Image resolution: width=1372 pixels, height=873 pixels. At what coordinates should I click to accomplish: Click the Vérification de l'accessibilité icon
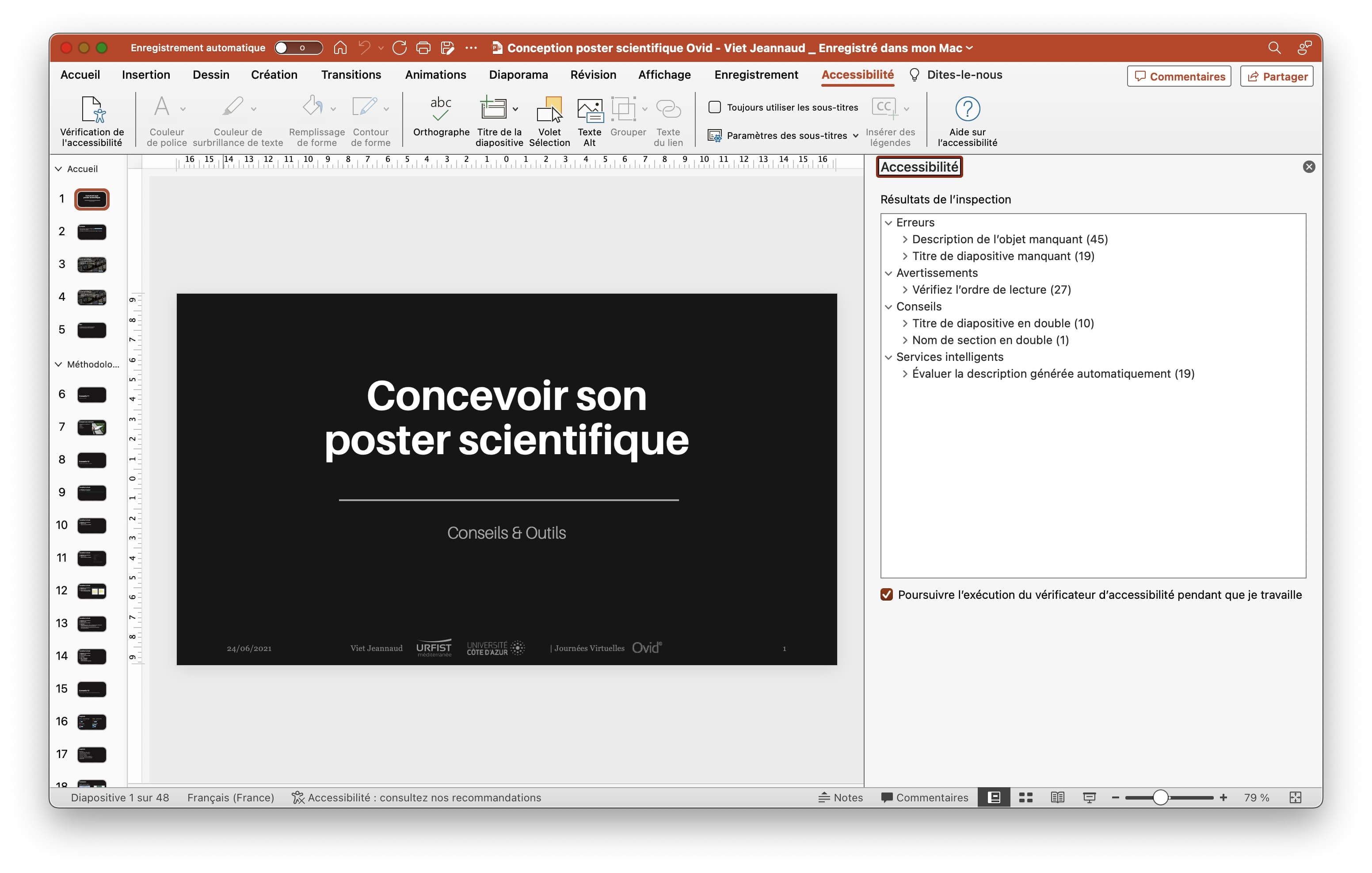point(92,110)
